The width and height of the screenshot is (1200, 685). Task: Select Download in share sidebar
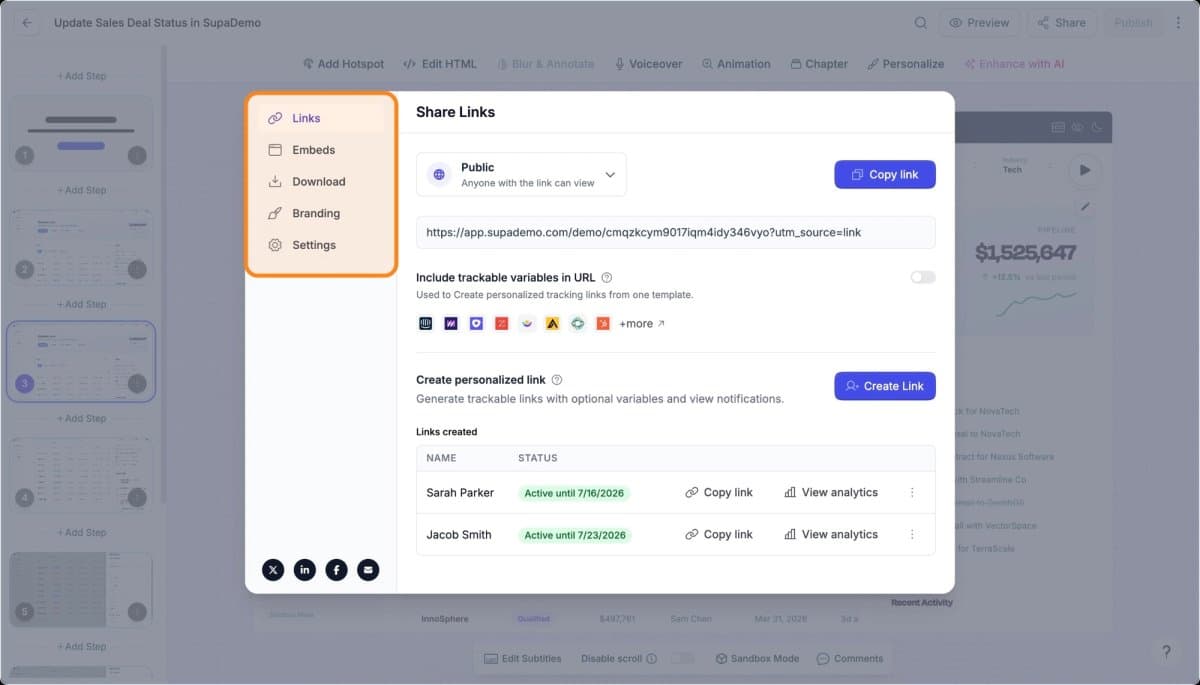(320, 181)
